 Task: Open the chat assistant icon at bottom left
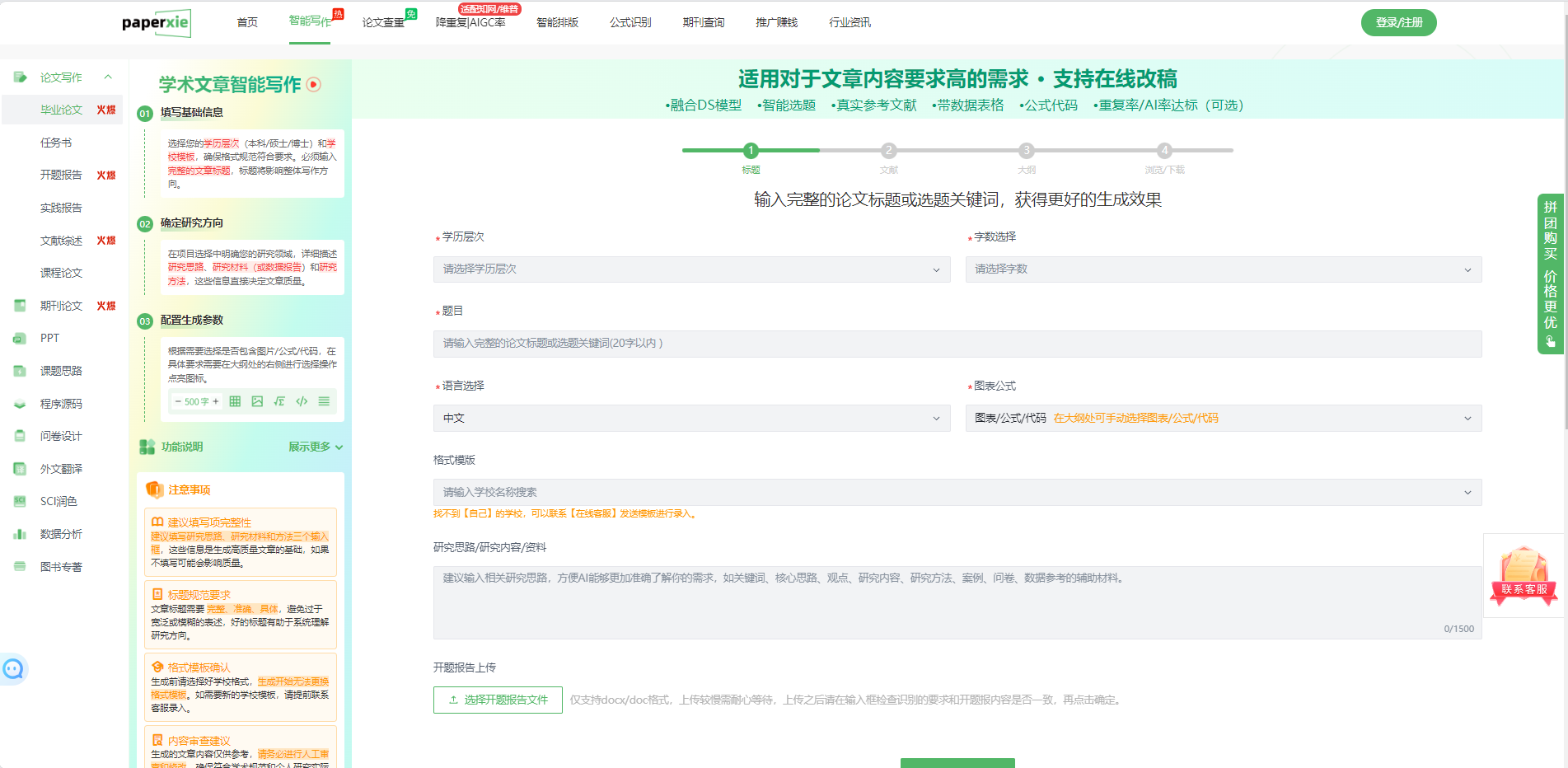pos(13,669)
